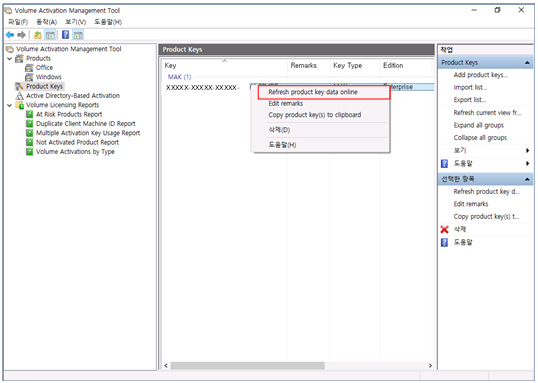Choose 삭제(D) in the context menu
Image resolution: width=538 pixels, height=383 pixels.
279,130
